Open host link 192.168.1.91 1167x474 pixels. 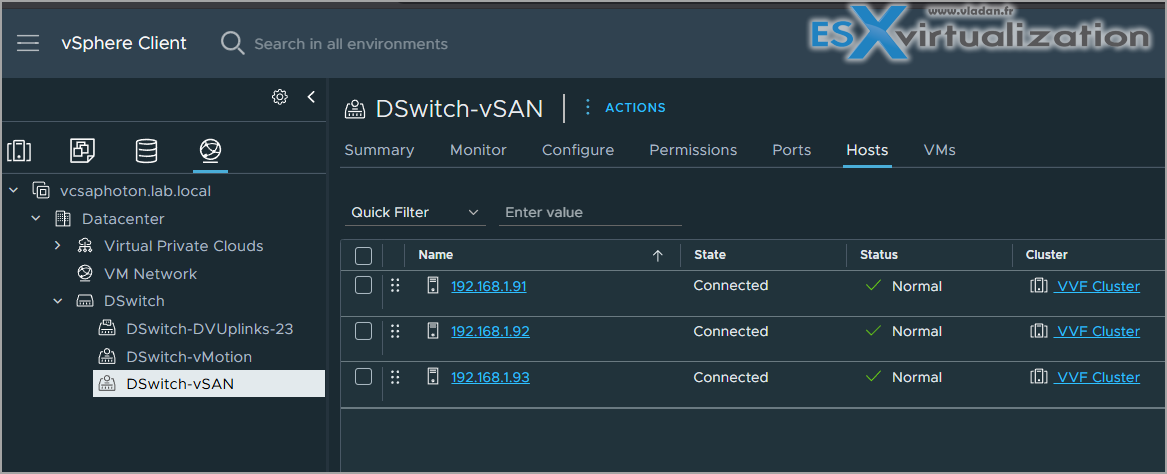(x=489, y=286)
